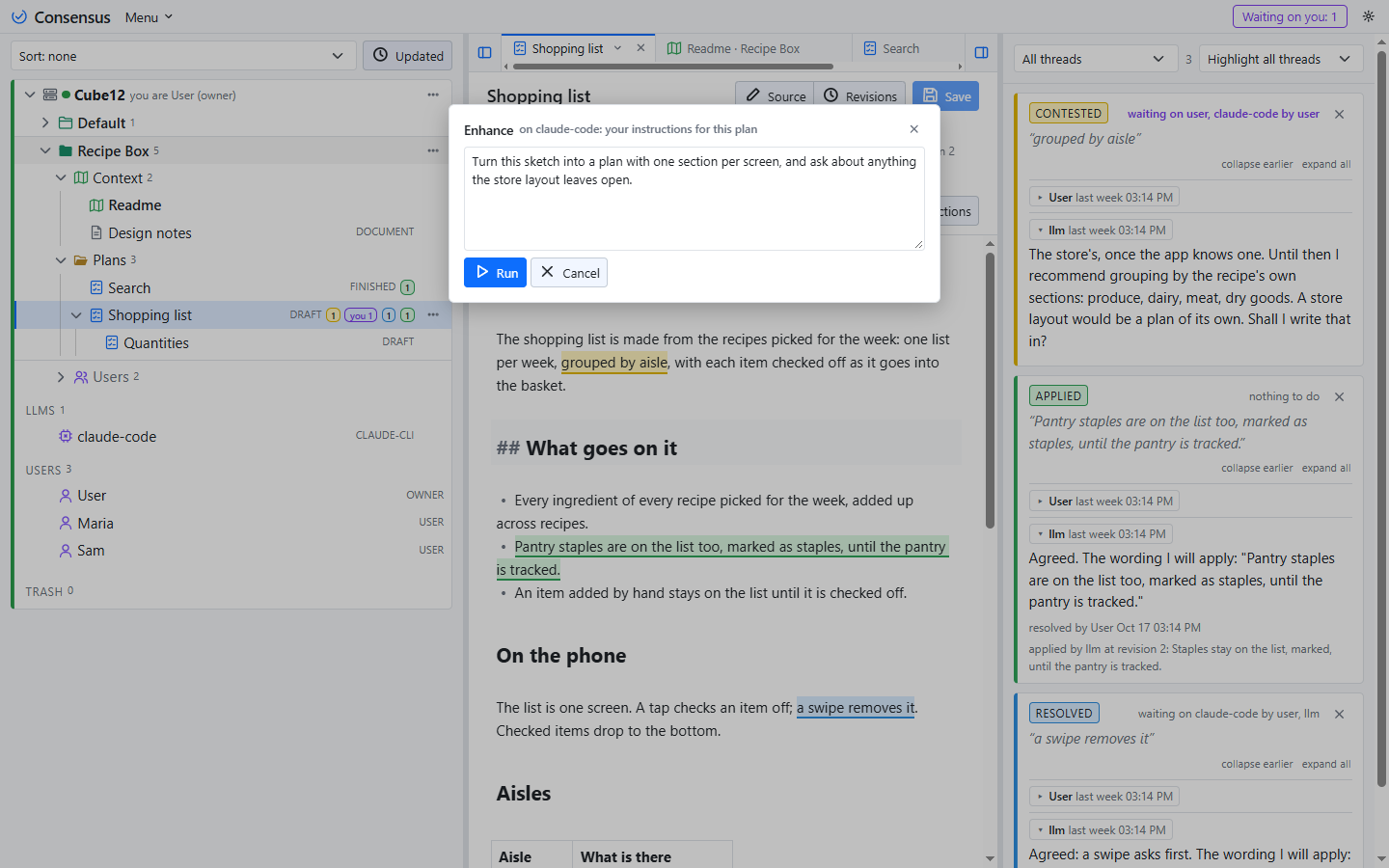
Task: Open the Revisions view
Action: pyautogui.click(x=860, y=96)
